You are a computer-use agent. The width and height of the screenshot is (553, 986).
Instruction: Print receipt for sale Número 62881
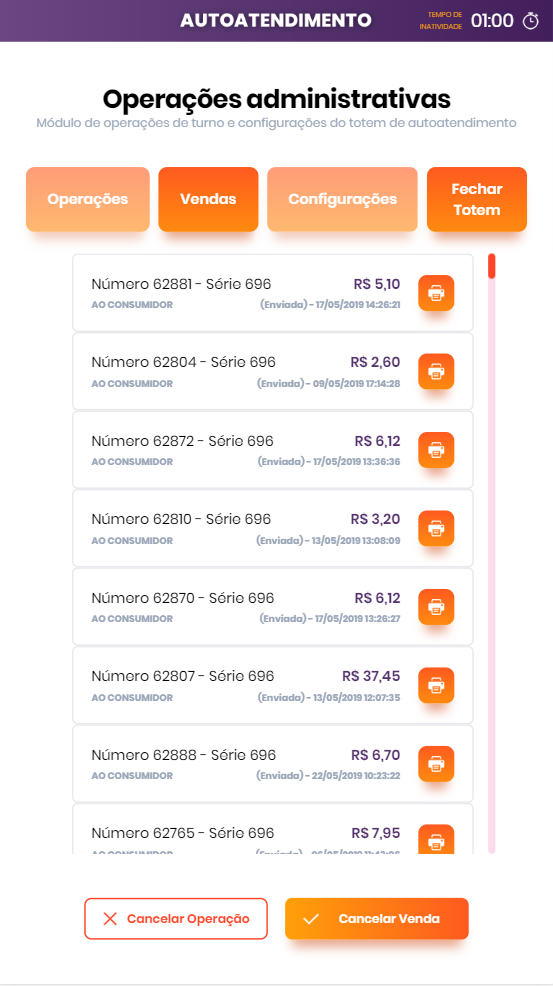(436, 293)
